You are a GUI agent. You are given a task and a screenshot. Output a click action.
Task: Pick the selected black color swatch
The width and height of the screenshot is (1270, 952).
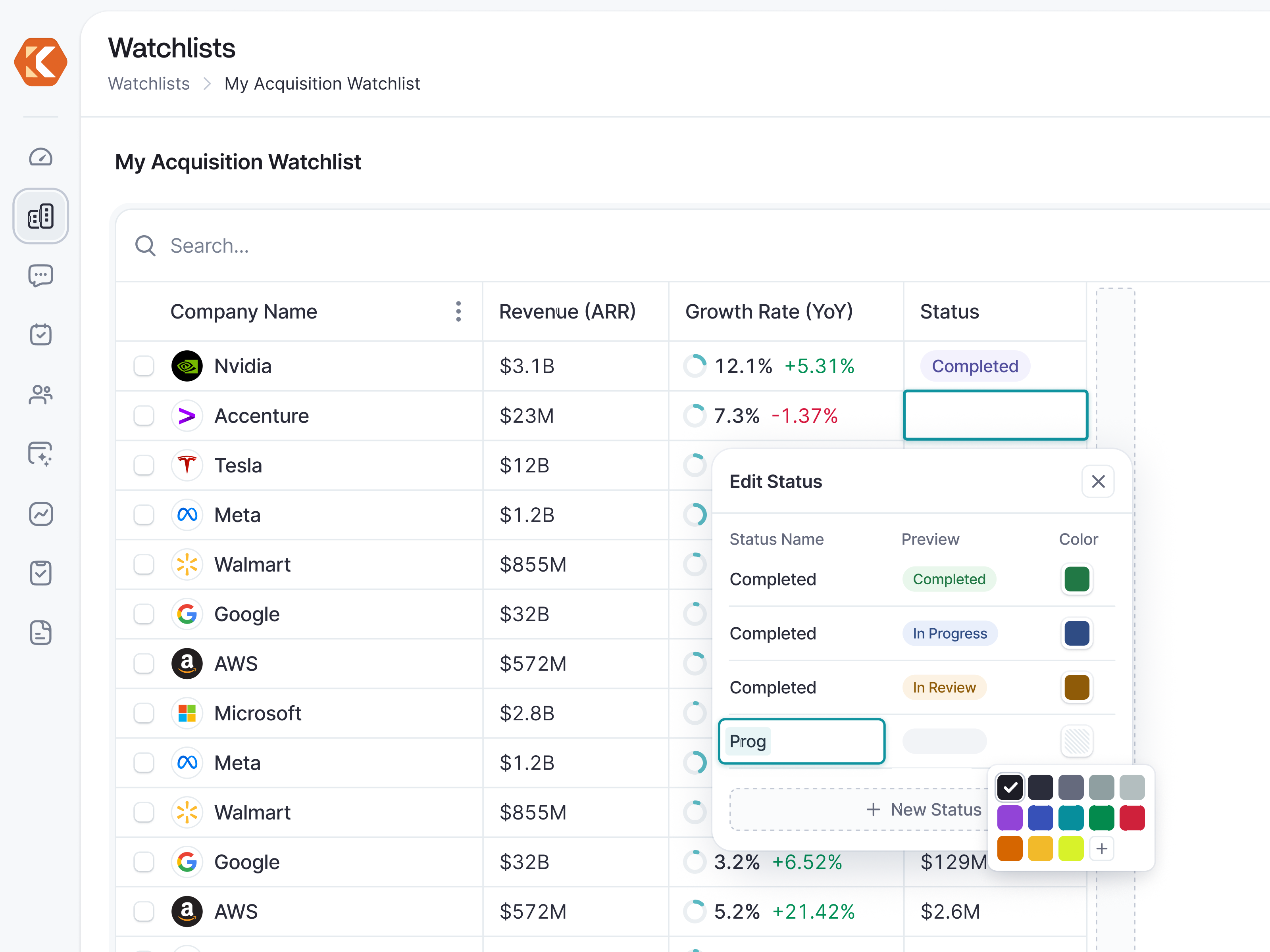[1010, 787]
